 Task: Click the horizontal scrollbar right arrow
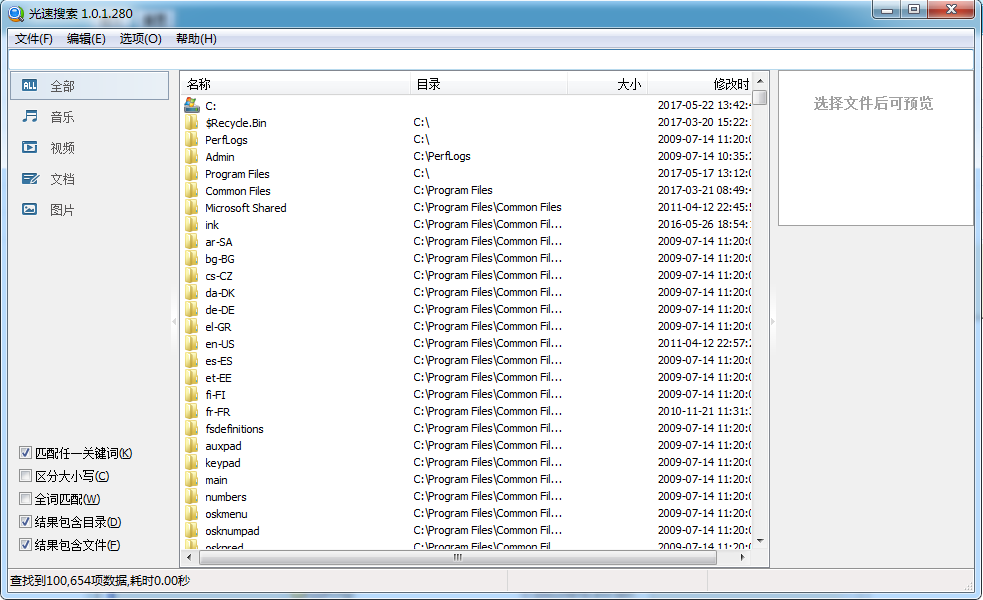pyautogui.click(x=743, y=557)
